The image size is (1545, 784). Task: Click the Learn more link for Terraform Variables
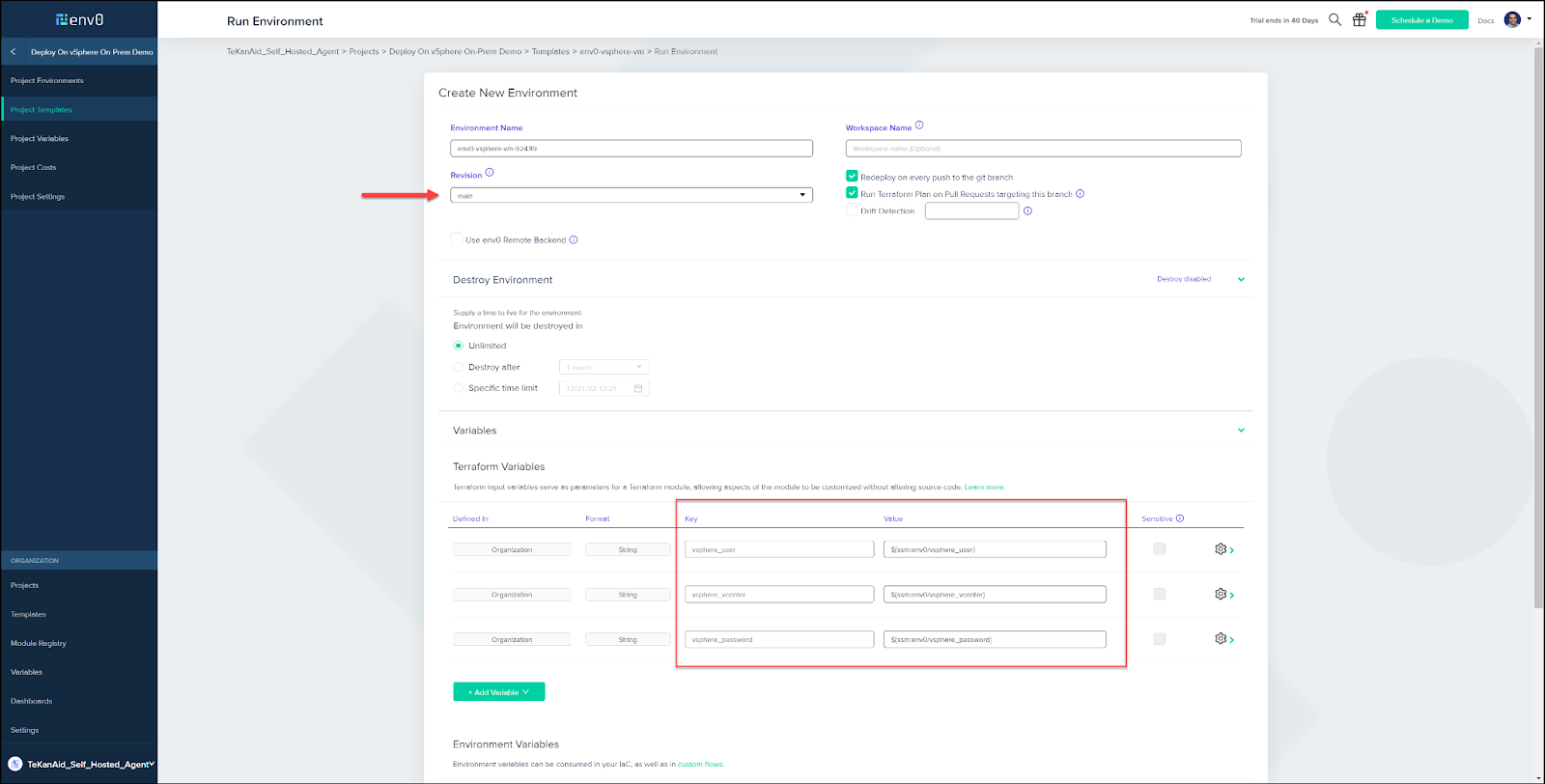pyautogui.click(x=985, y=488)
